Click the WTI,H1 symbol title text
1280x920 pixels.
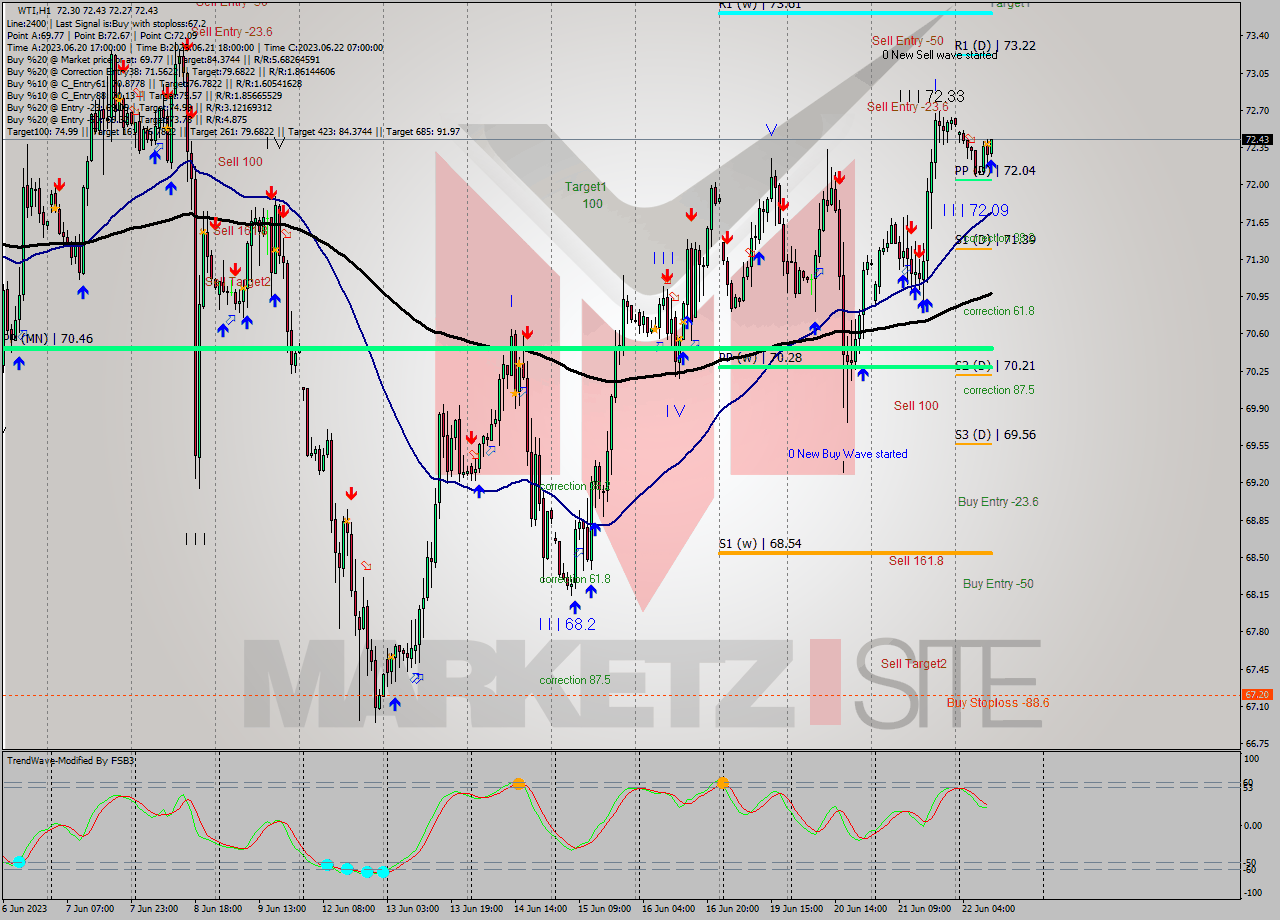(x=36, y=10)
